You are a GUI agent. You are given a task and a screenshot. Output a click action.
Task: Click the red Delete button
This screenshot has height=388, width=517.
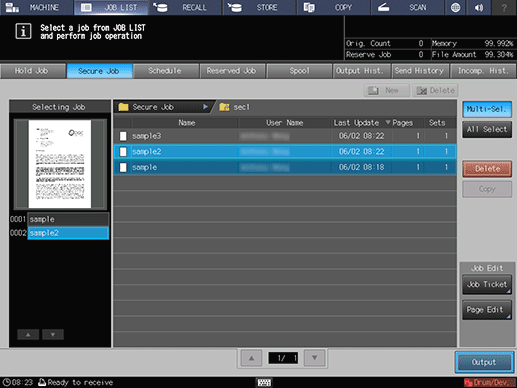click(x=487, y=169)
